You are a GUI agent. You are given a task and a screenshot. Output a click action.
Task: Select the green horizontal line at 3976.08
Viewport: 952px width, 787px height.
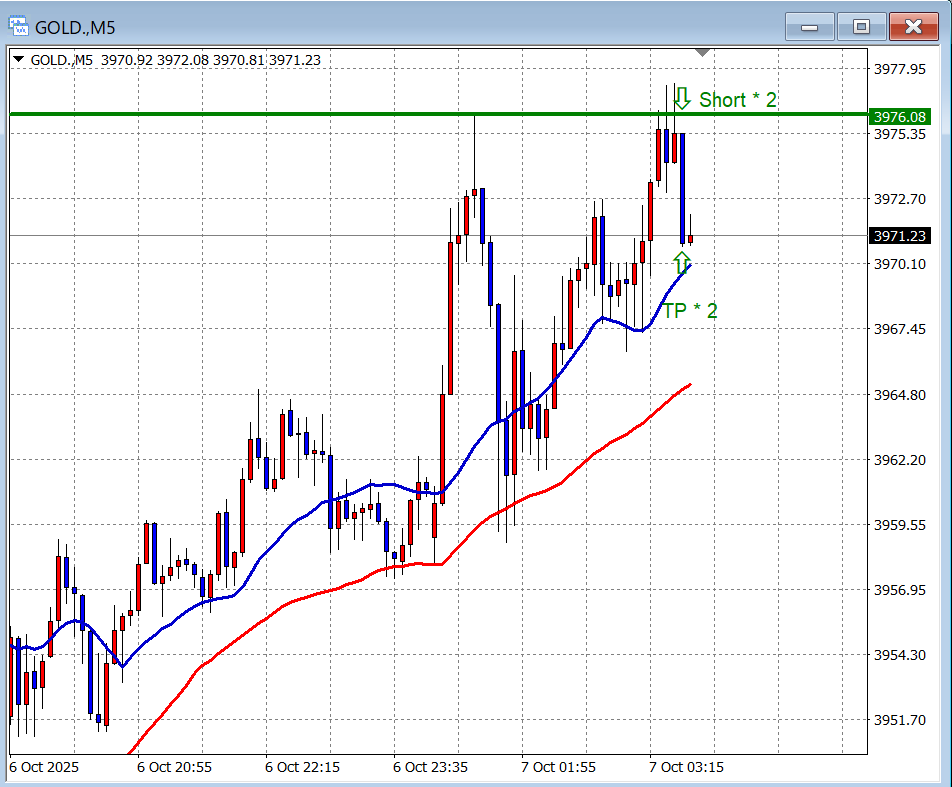coord(300,114)
